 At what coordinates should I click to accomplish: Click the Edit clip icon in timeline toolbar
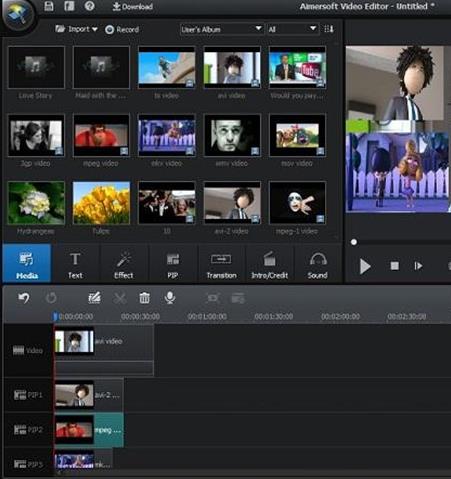pyautogui.click(x=94, y=298)
